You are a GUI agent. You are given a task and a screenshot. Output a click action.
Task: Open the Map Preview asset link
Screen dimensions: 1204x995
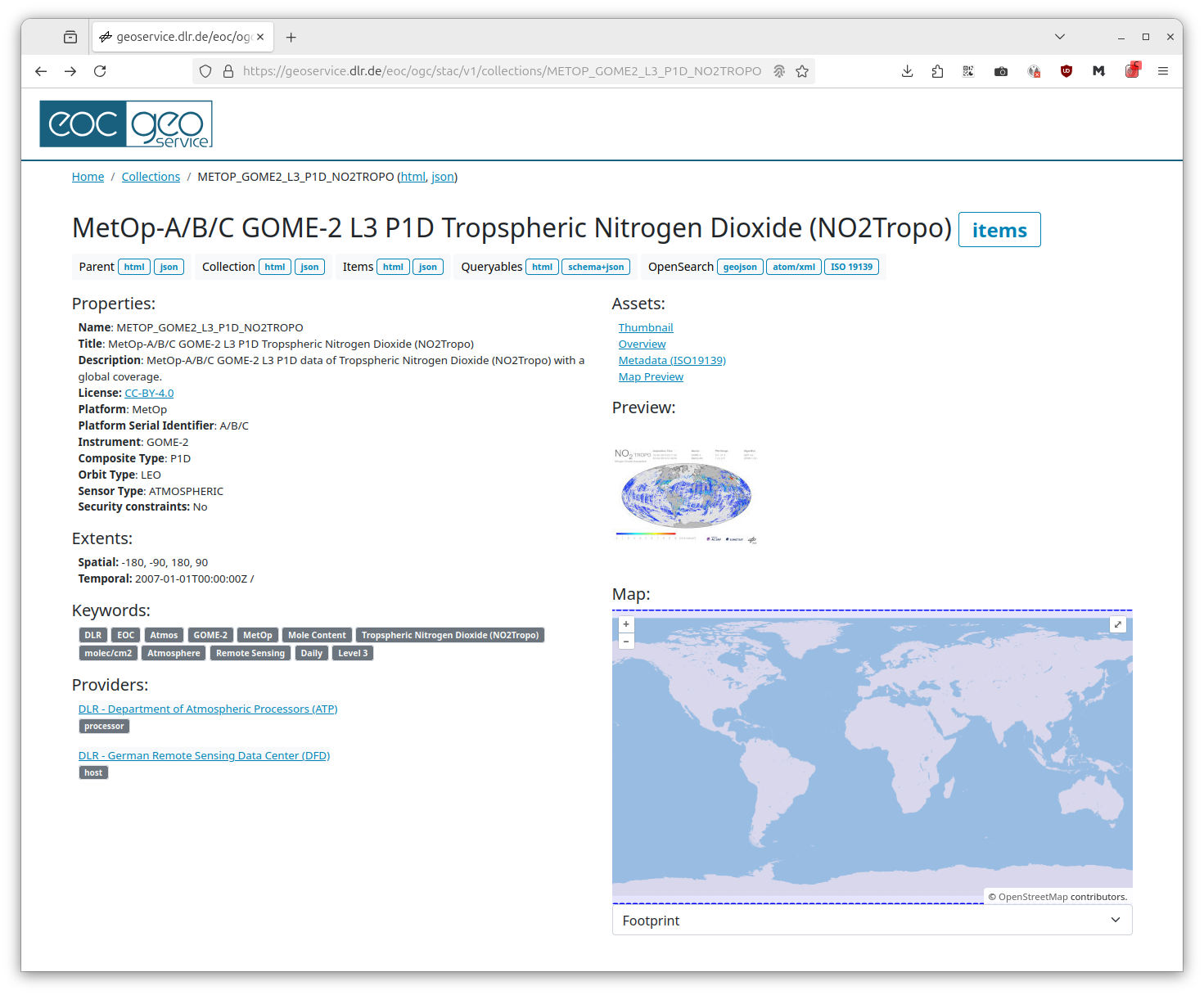(x=651, y=376)
